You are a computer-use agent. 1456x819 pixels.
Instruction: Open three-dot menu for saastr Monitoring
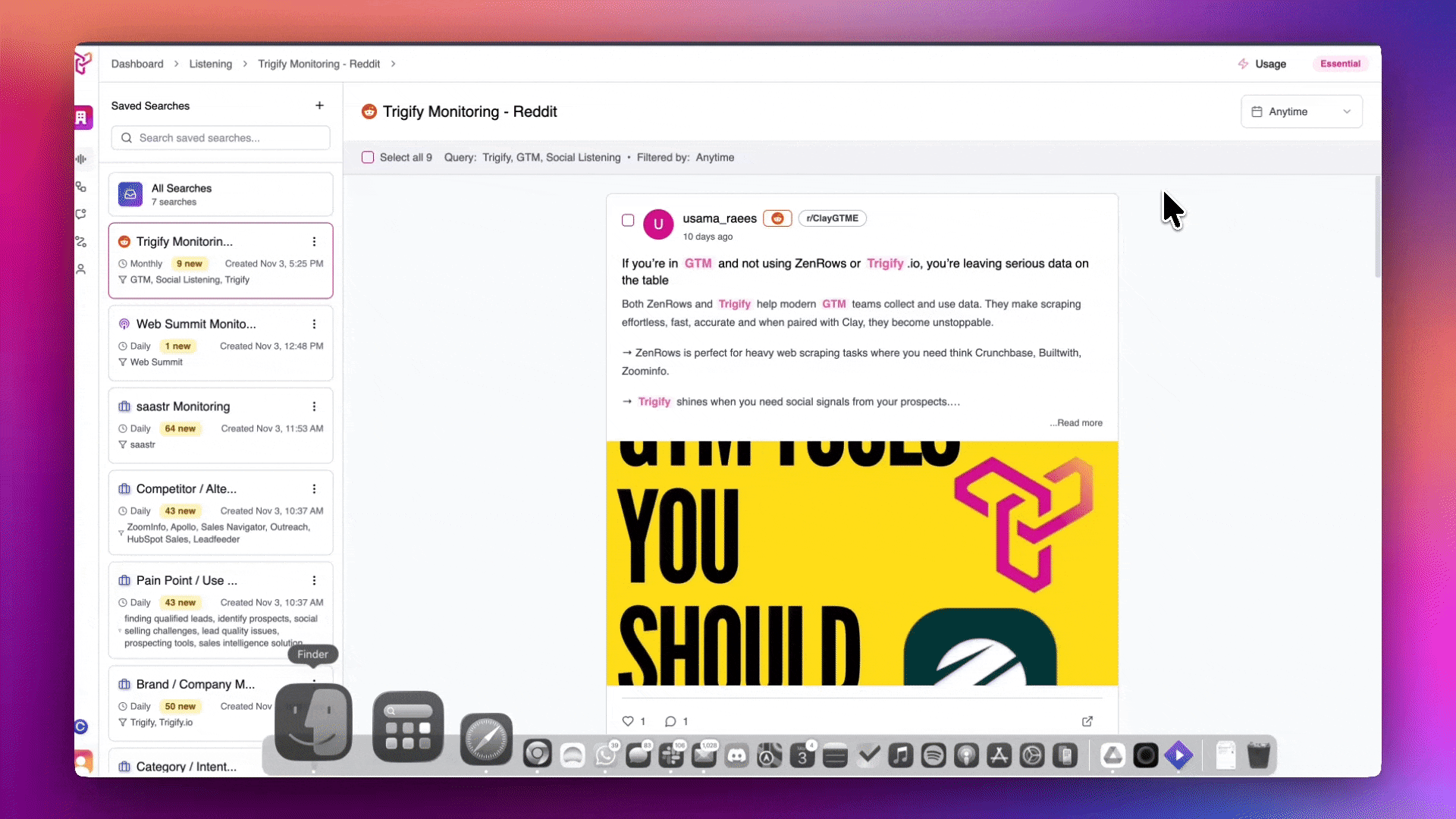tap(314, 406)
